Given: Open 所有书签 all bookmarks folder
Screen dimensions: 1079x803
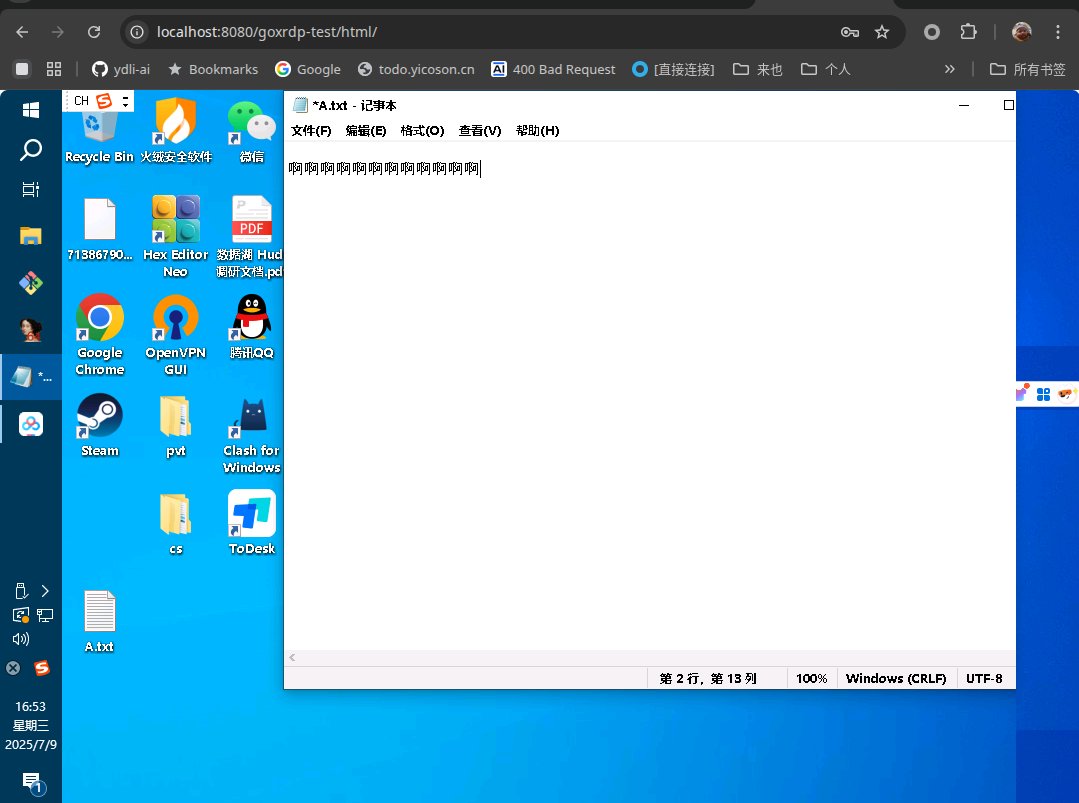Looking at the screenshot, I should tap(1027, 69).
